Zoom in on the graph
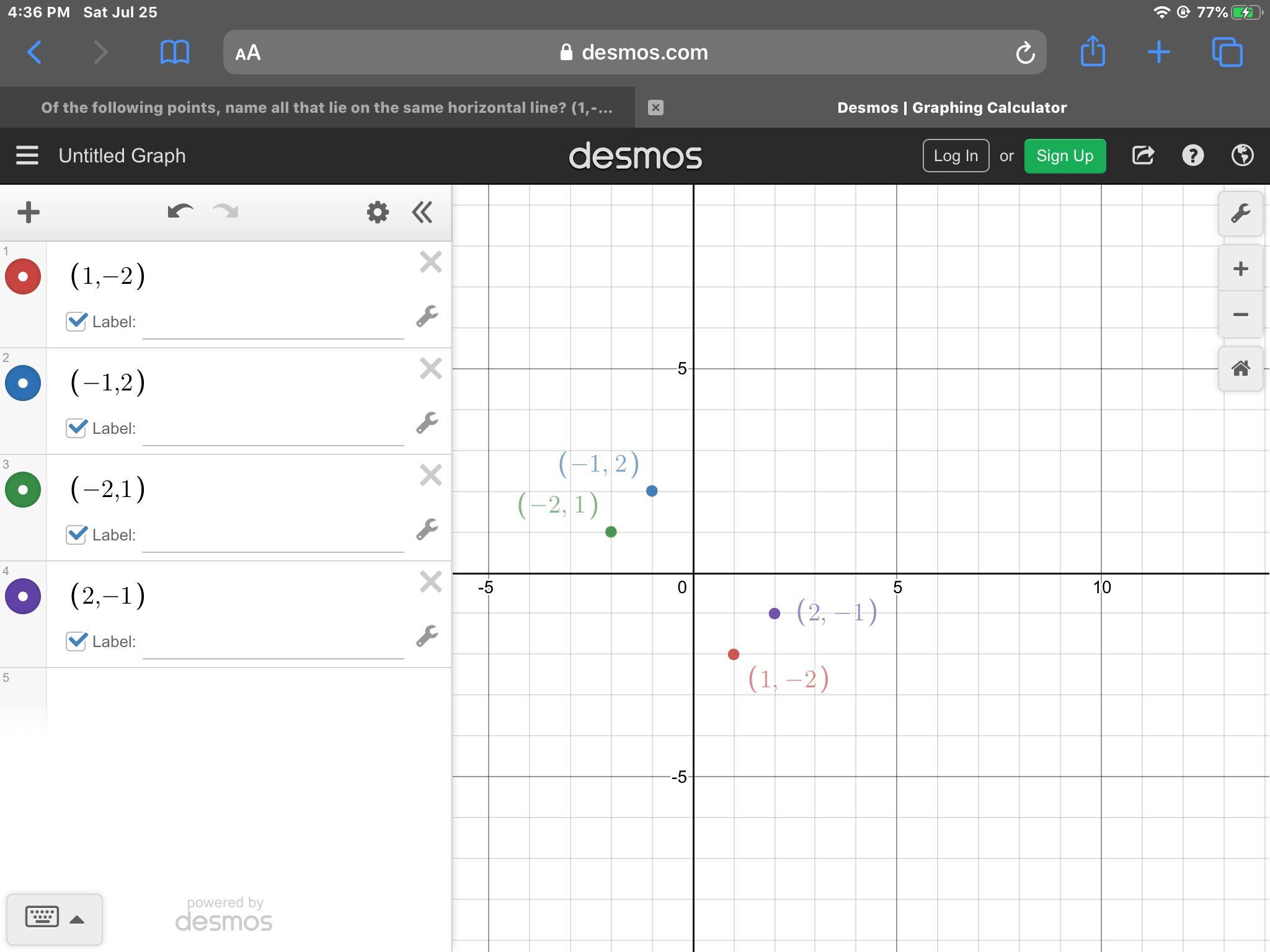Viewport: 1270px width, 952px height. [x=1240, y=269]
